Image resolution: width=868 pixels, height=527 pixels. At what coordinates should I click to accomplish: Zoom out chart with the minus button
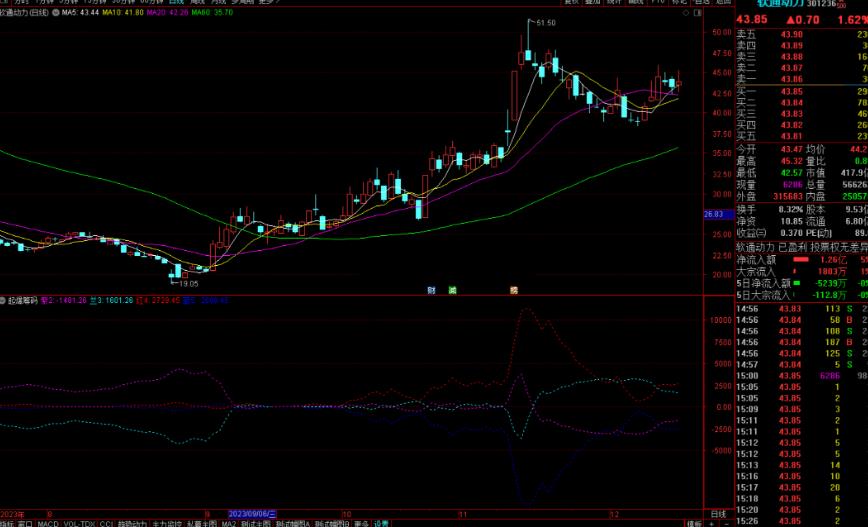pyautogui.click(x=726, y=523)
